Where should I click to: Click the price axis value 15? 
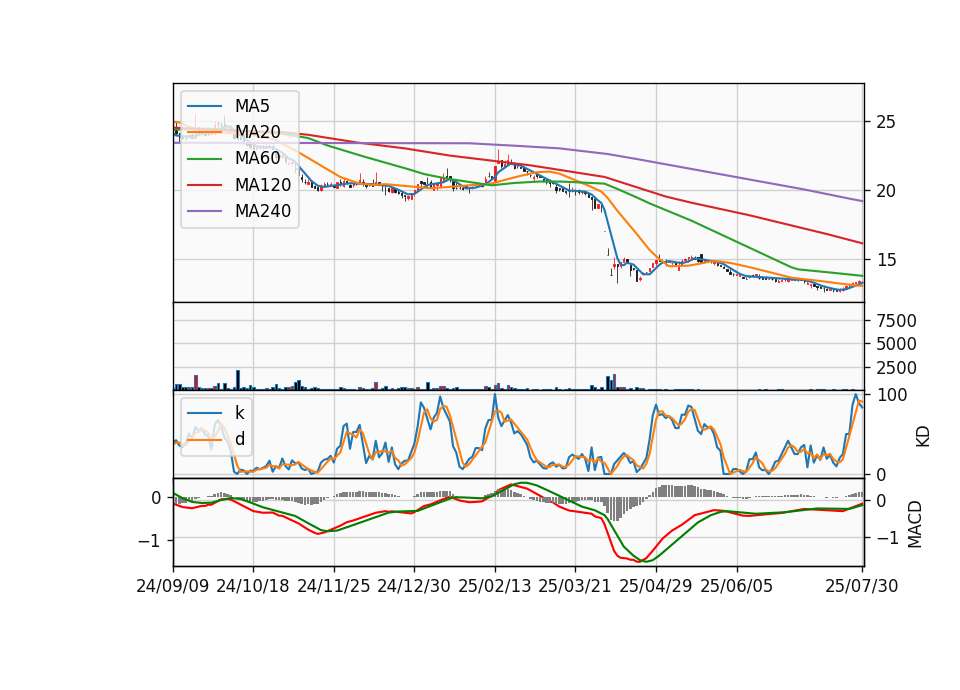pyautogui.click(x=886, y=260)
